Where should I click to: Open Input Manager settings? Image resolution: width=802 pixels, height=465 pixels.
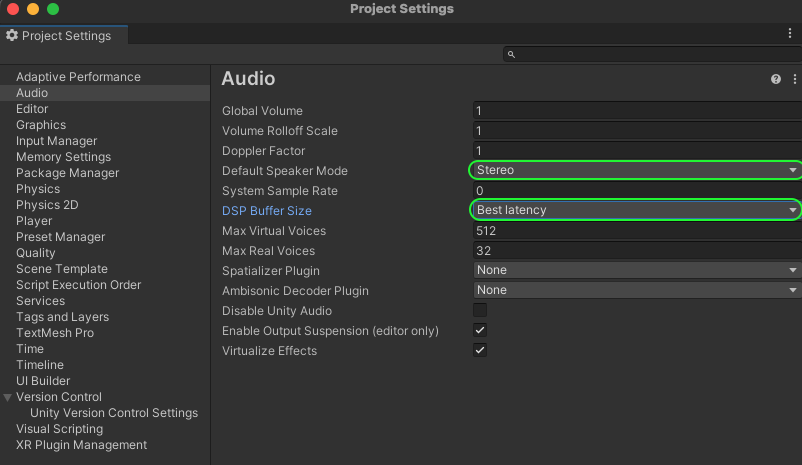[x=56, y=141]
